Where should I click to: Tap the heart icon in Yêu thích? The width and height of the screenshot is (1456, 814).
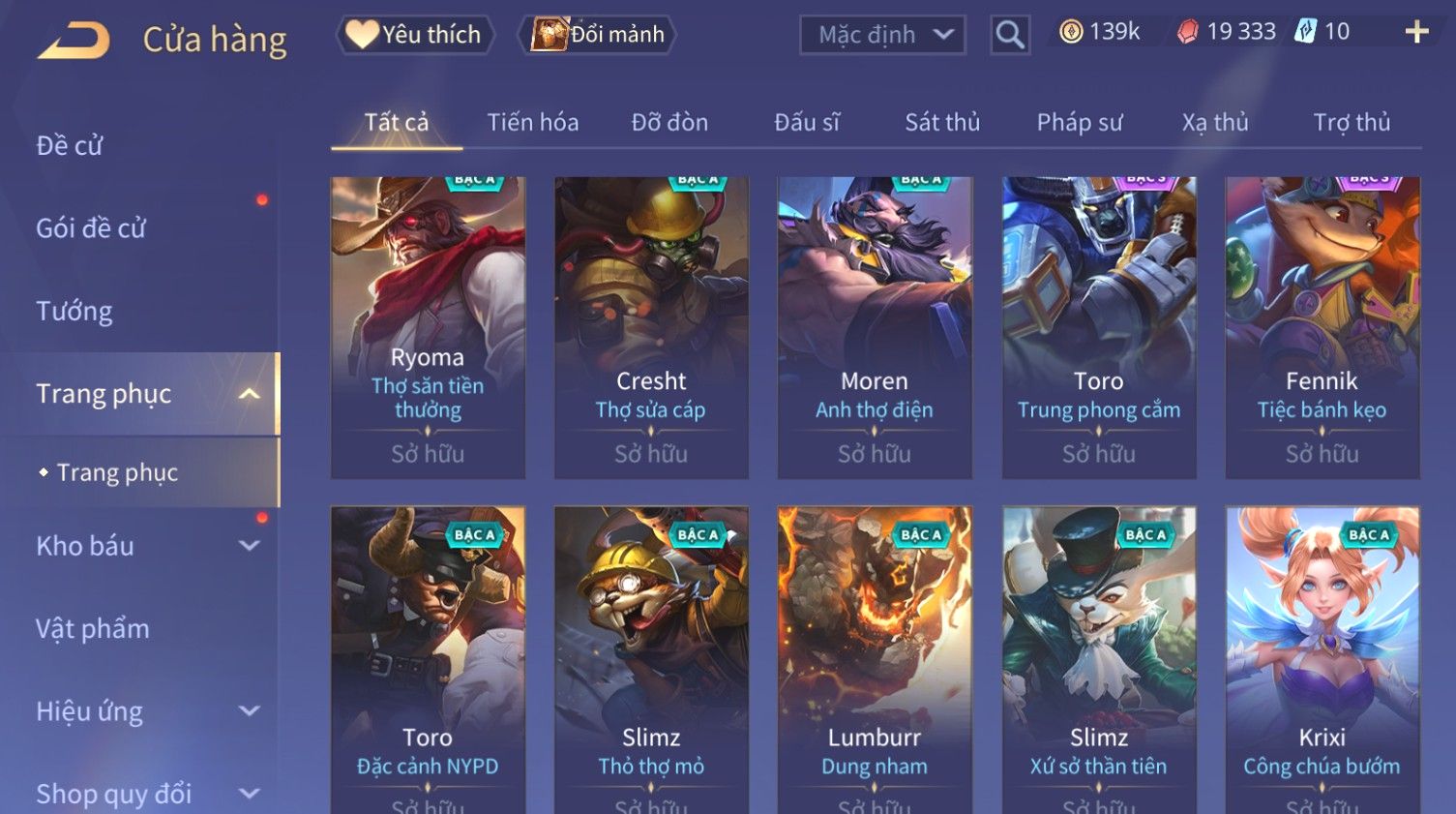pyautogui.click(x=362, y=34)
